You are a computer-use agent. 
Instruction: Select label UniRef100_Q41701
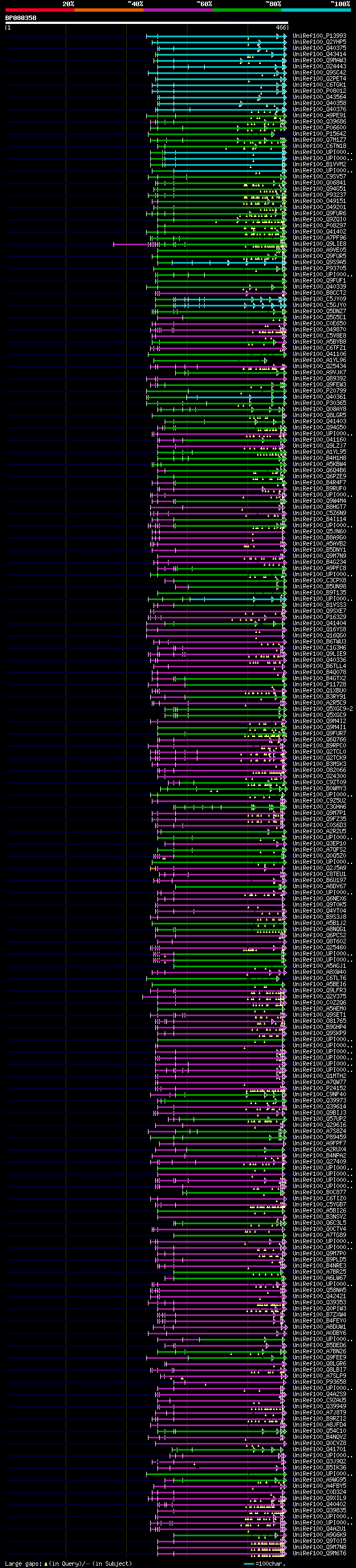(319, 1449)
